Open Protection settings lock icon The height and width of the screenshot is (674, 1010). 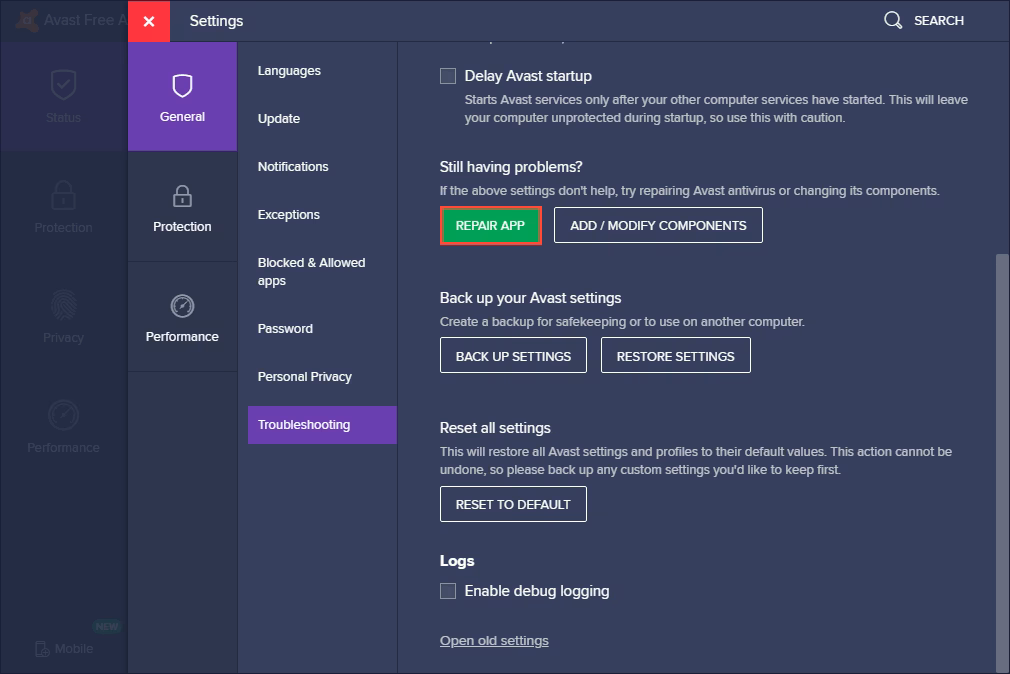(x=182, y=196)
